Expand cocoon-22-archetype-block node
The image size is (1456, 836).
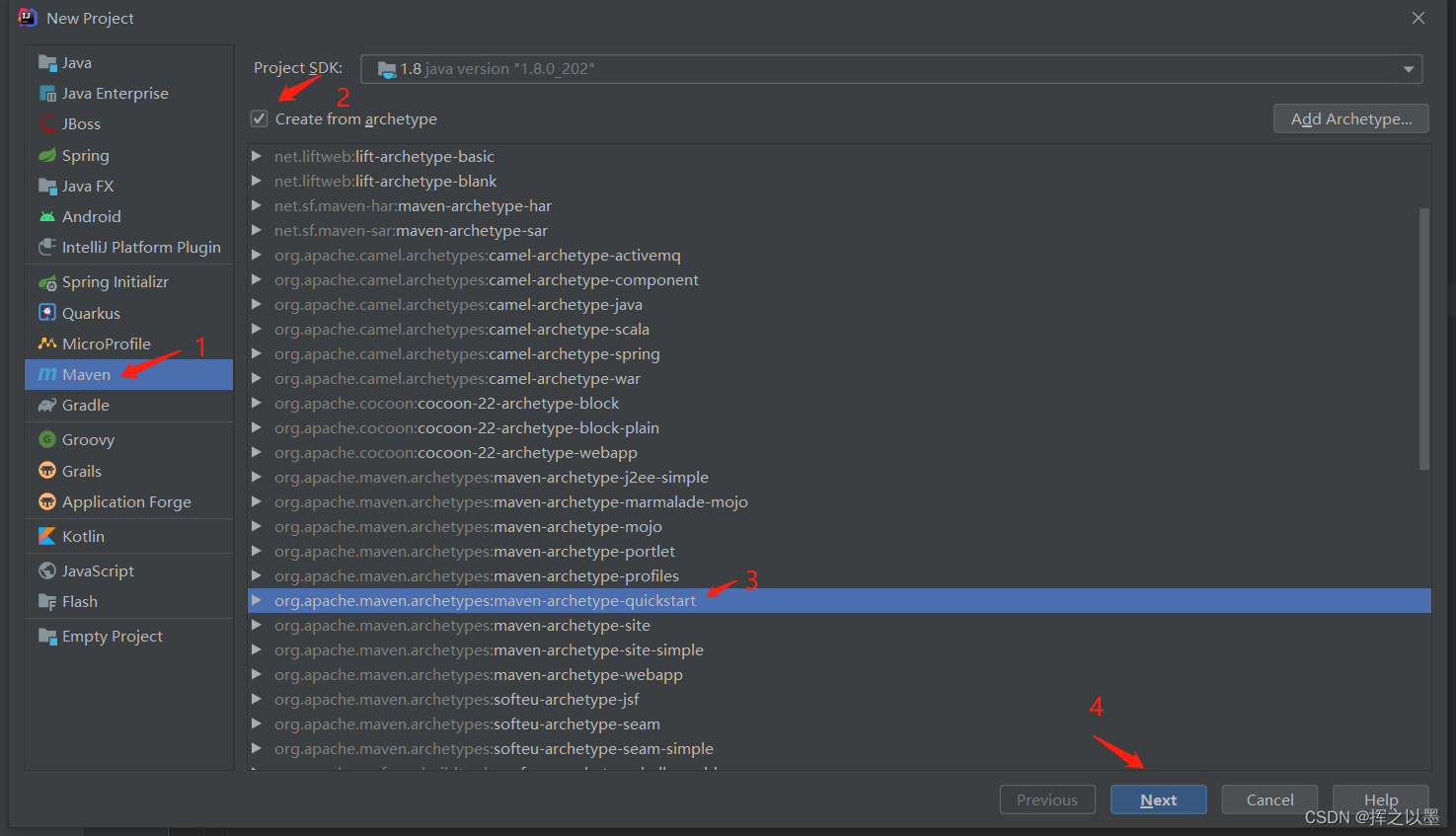pos(257,403)
